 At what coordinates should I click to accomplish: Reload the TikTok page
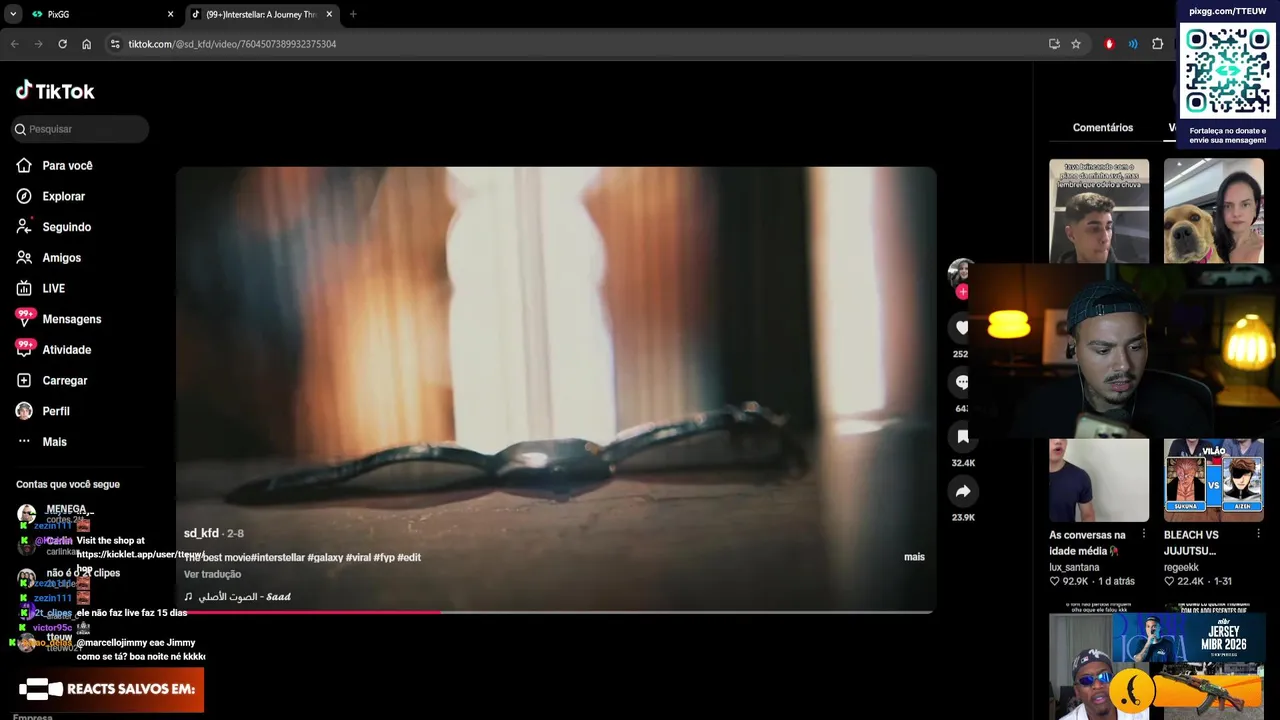point(62,44)
